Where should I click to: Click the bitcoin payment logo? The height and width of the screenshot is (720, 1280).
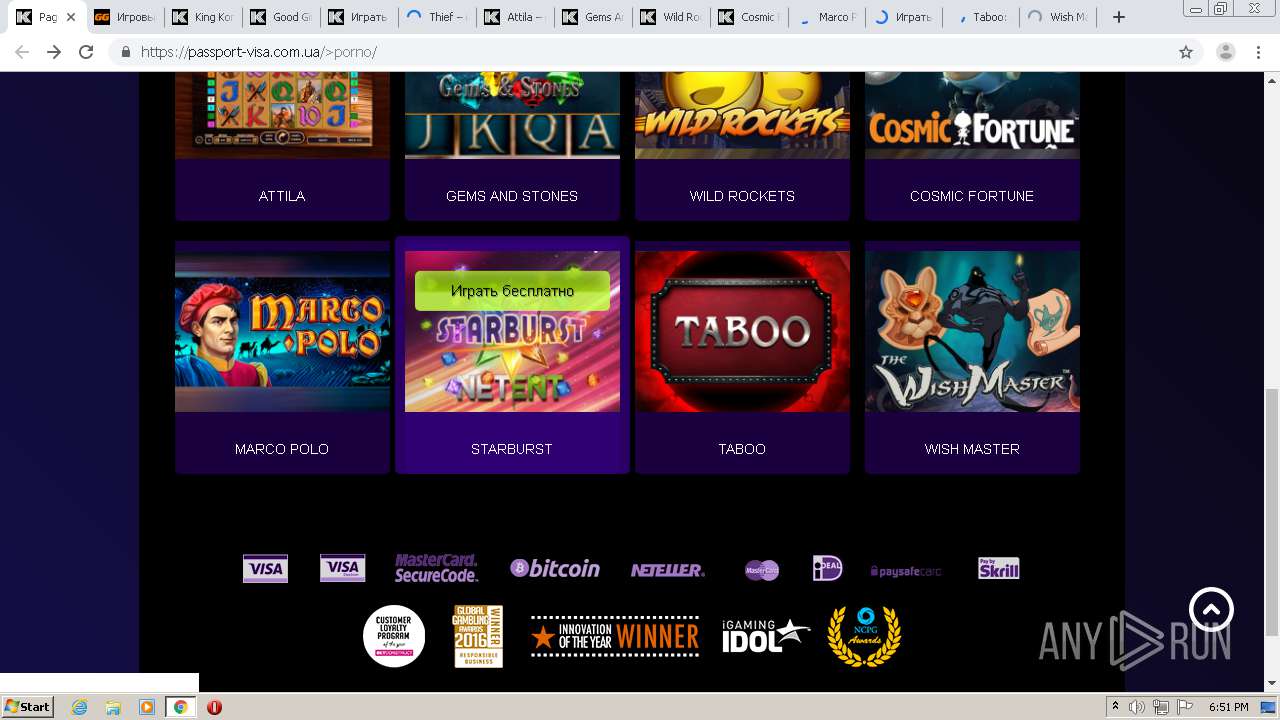click(x=555, y=568)
